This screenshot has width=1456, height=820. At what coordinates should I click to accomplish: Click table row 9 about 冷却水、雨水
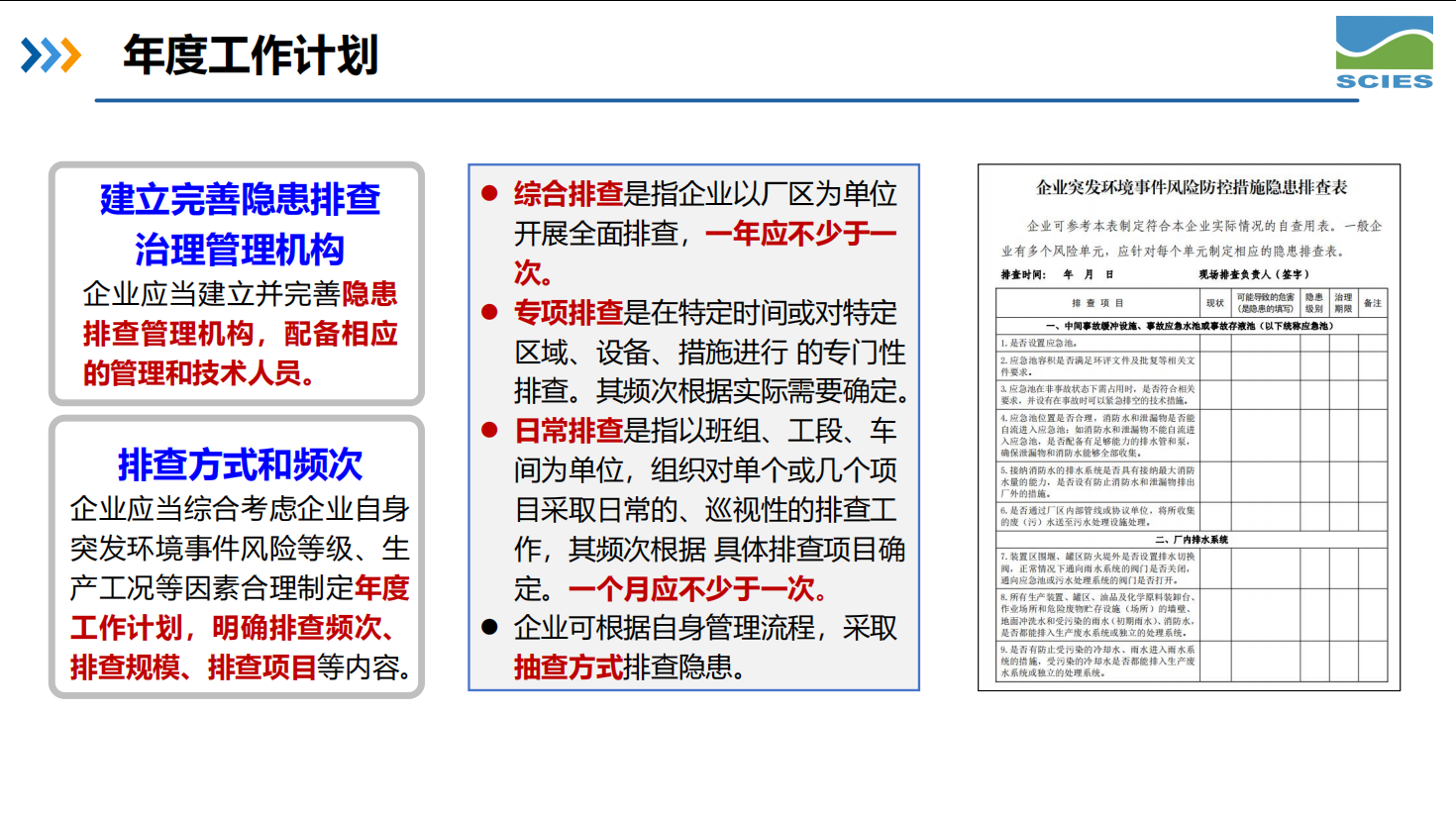(x=1192, y=661)
